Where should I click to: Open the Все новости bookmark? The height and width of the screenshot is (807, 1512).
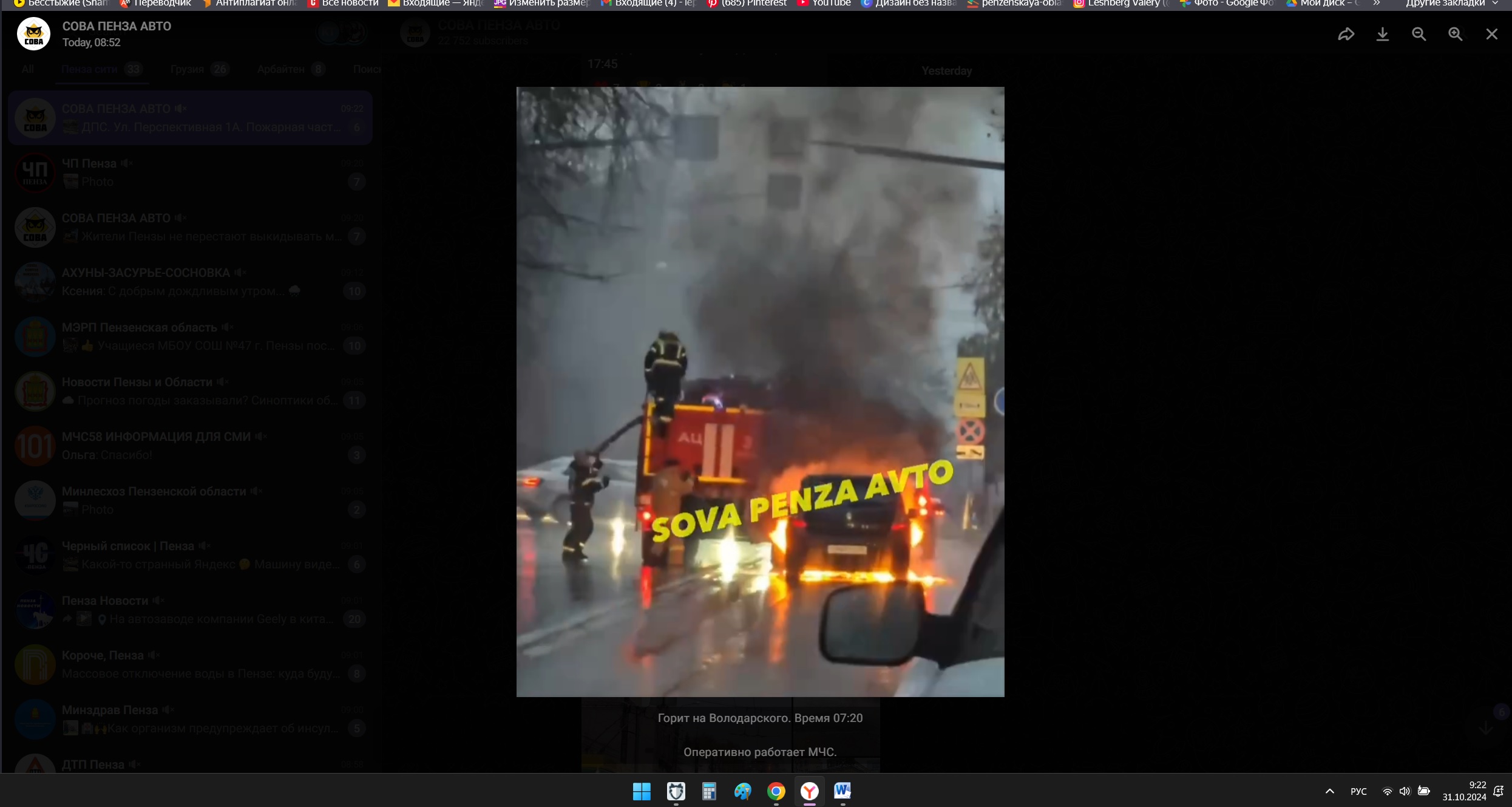344,4
